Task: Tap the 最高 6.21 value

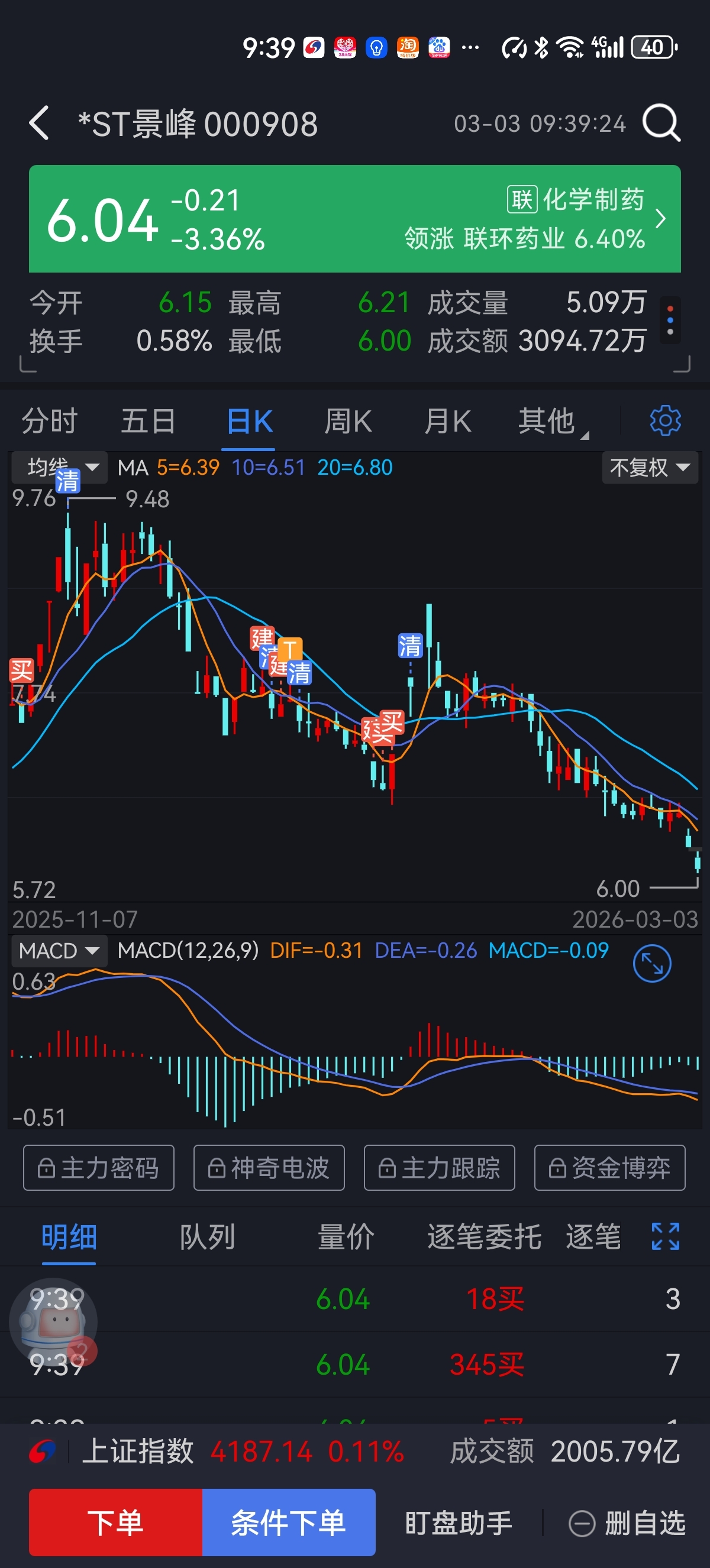Action: tap(383, 302)
